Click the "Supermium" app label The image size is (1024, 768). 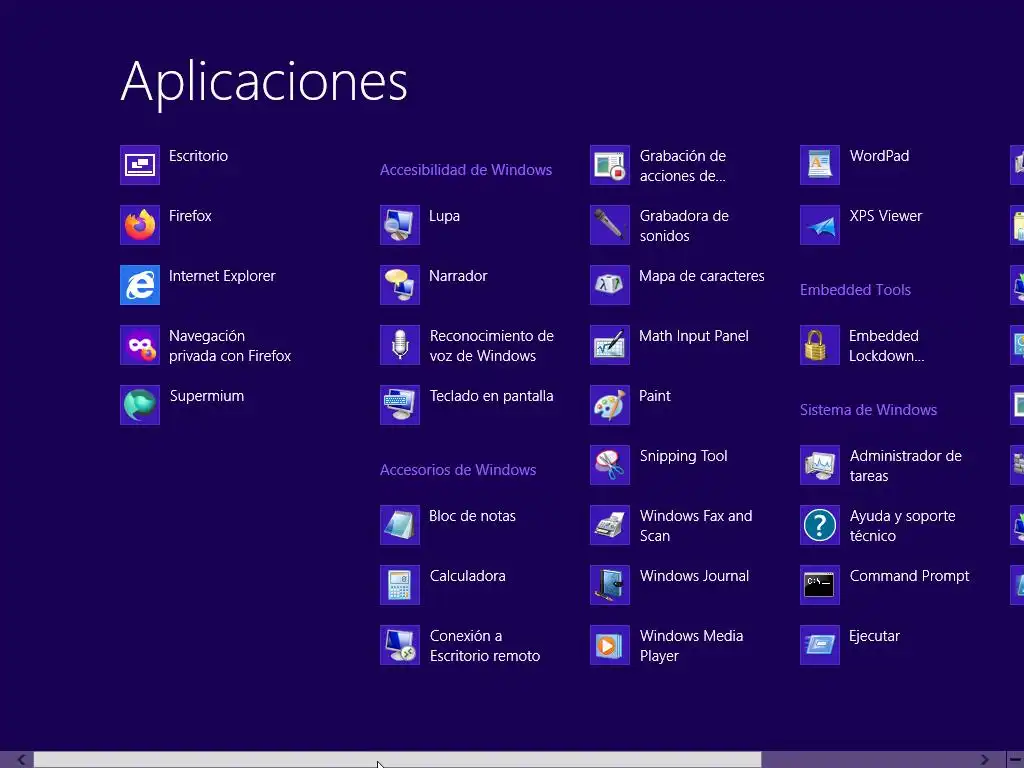(x=206, y=396)
